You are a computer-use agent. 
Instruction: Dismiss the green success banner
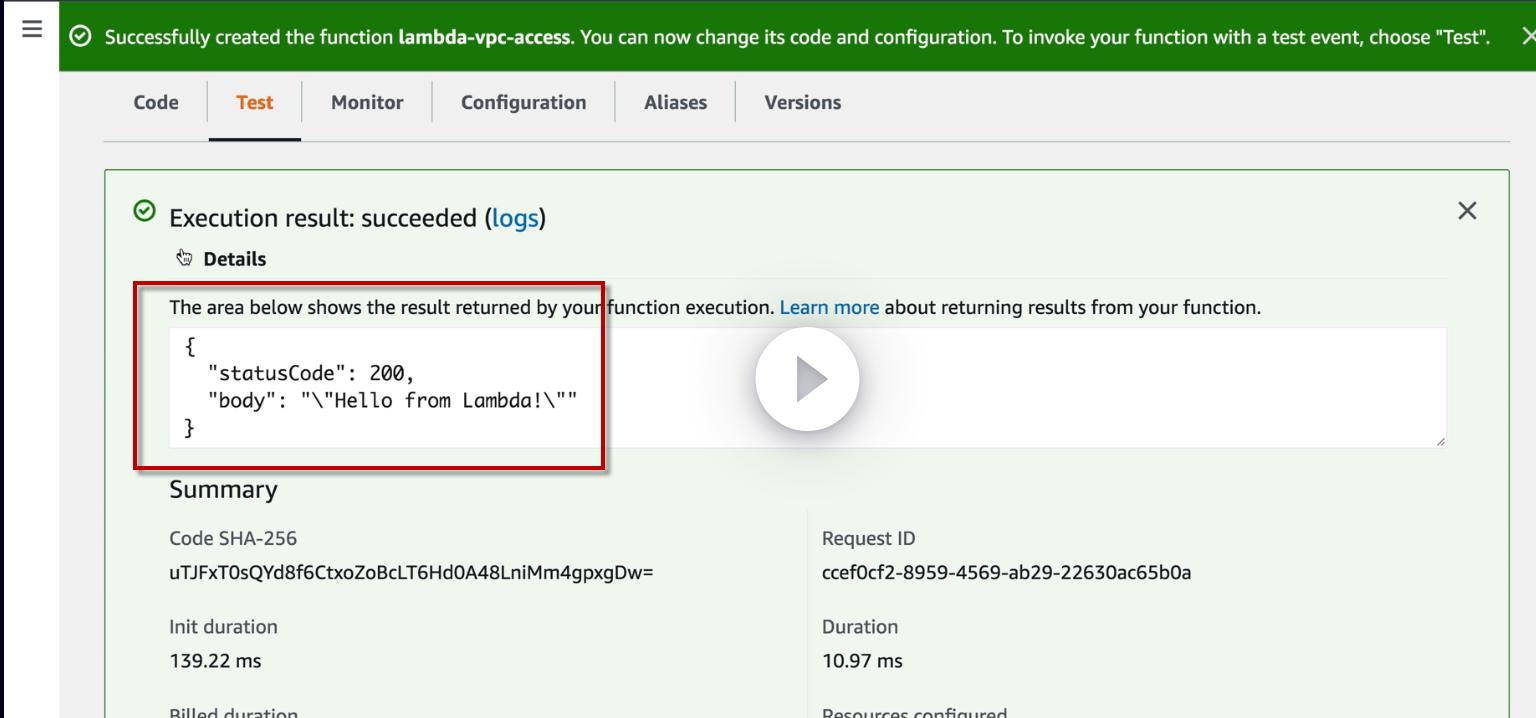(1527, 37)
